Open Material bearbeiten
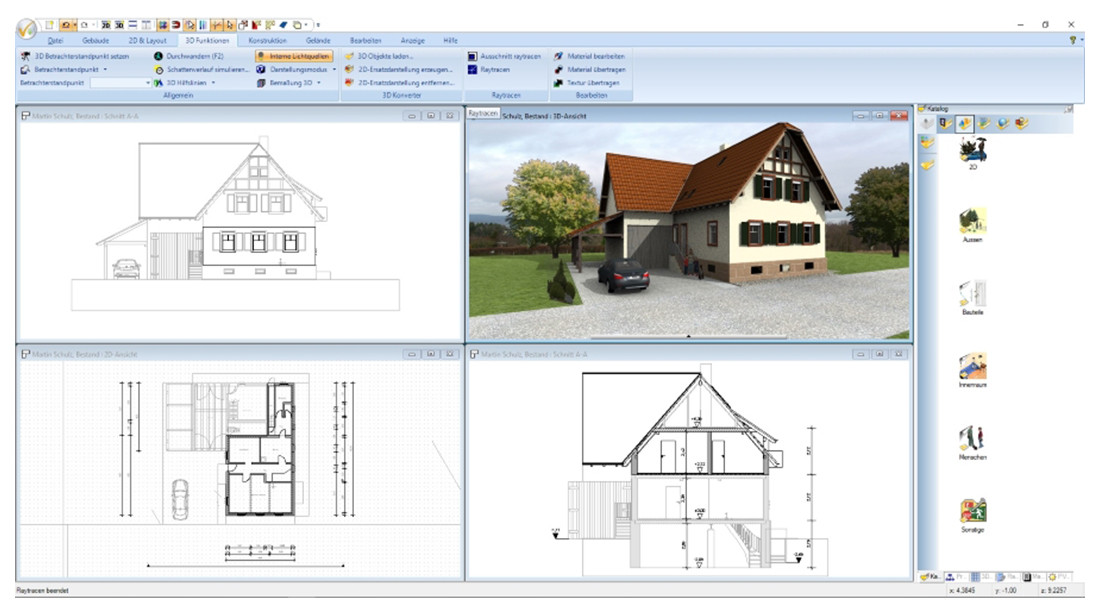Screen dimensions: 1100x615 pos(589,56)
